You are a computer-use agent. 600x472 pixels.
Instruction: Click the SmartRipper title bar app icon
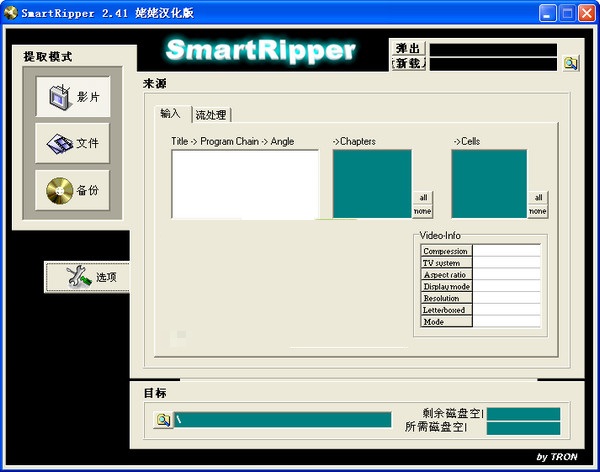coord(12,12)
